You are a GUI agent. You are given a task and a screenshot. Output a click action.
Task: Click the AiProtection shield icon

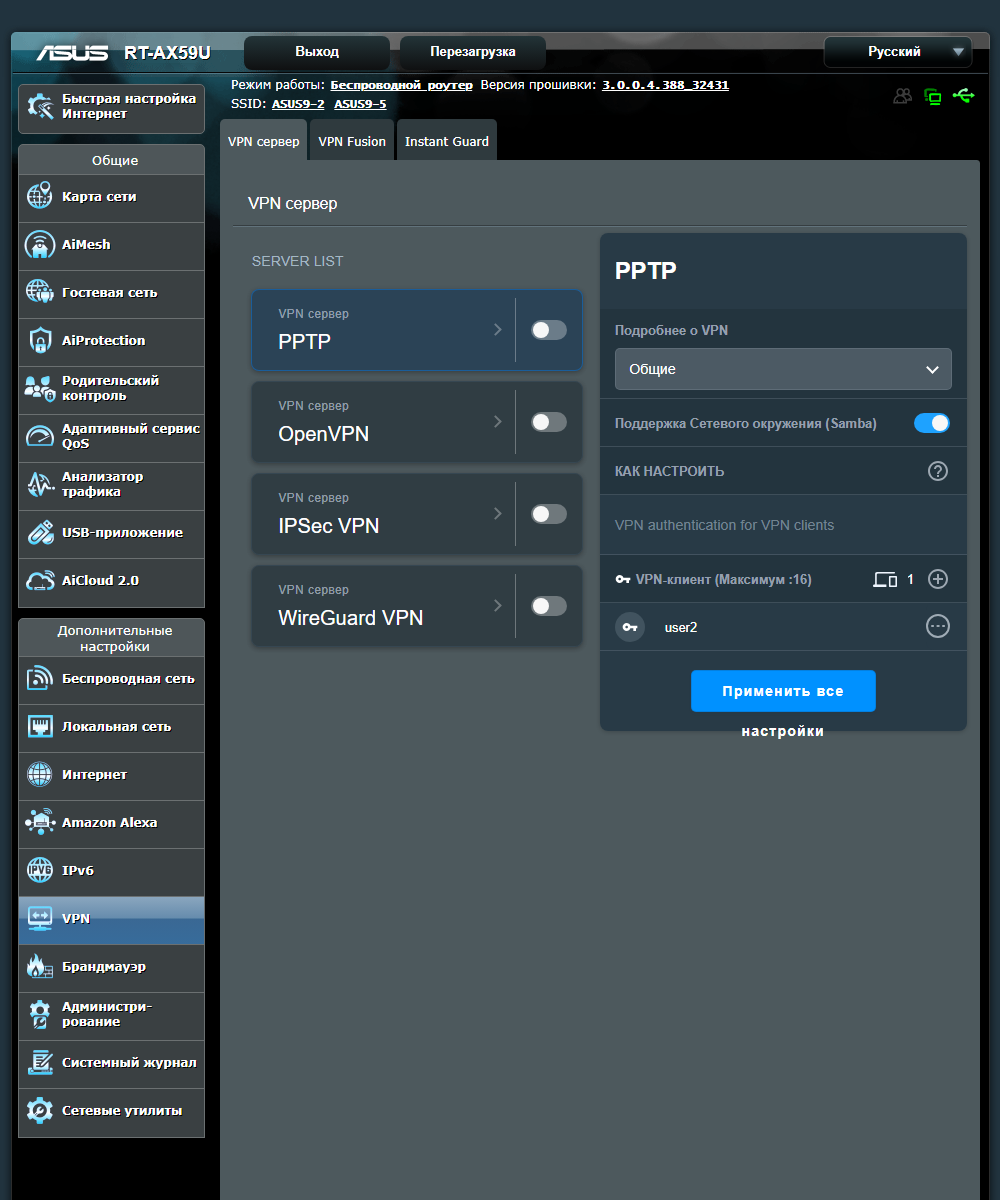pos(40,341)
